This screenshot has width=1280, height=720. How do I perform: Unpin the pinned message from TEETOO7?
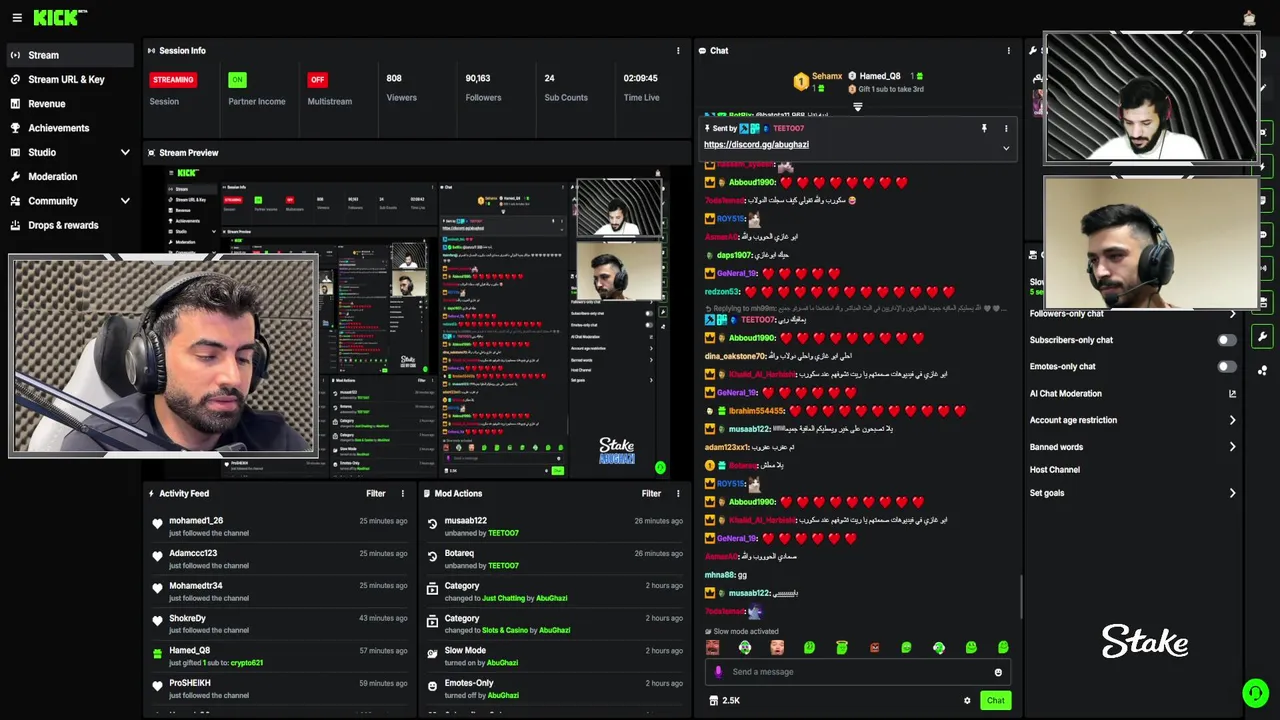pyautogui.click(x=984, y=128)
